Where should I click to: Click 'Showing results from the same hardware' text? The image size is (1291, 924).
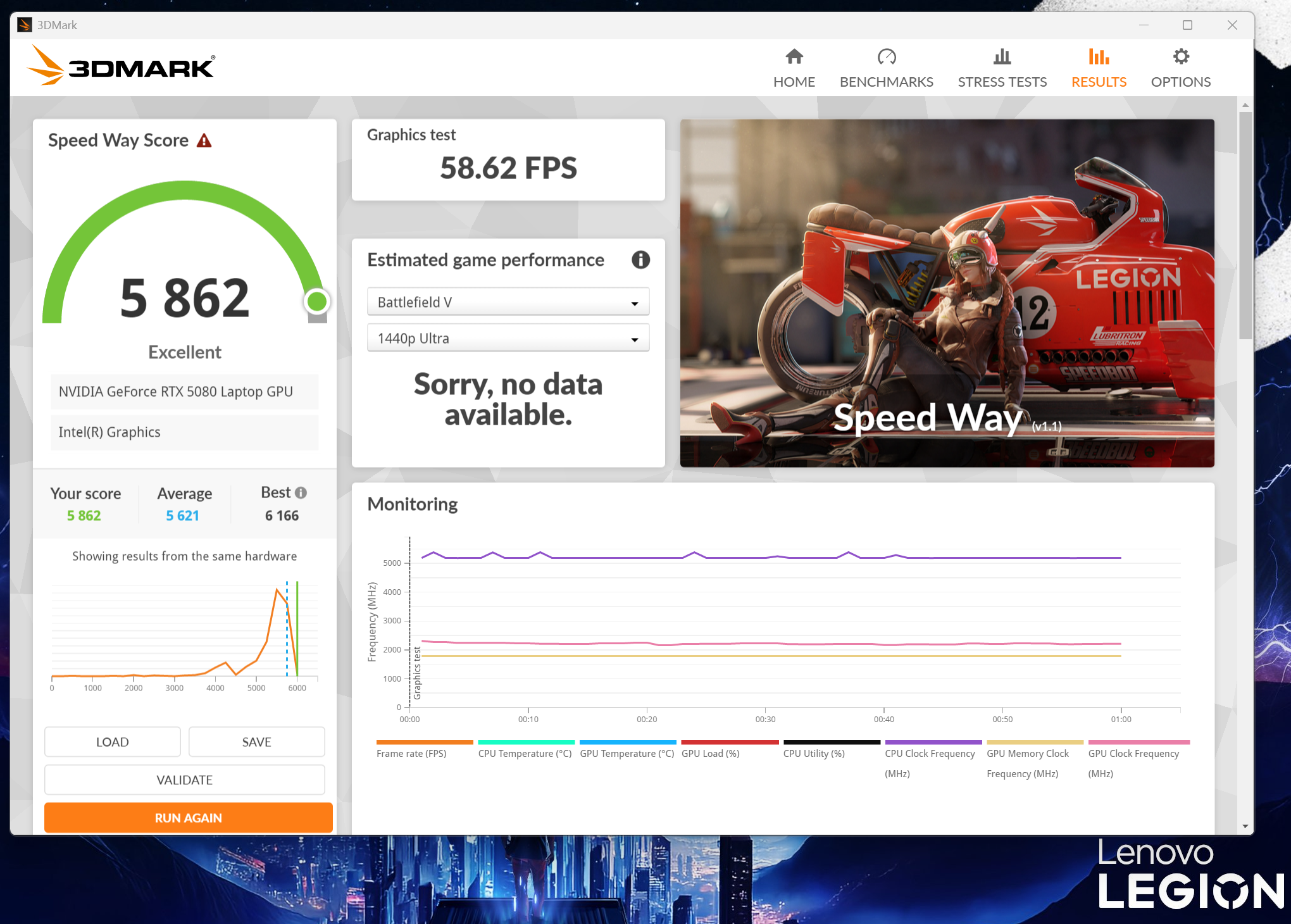184,556
